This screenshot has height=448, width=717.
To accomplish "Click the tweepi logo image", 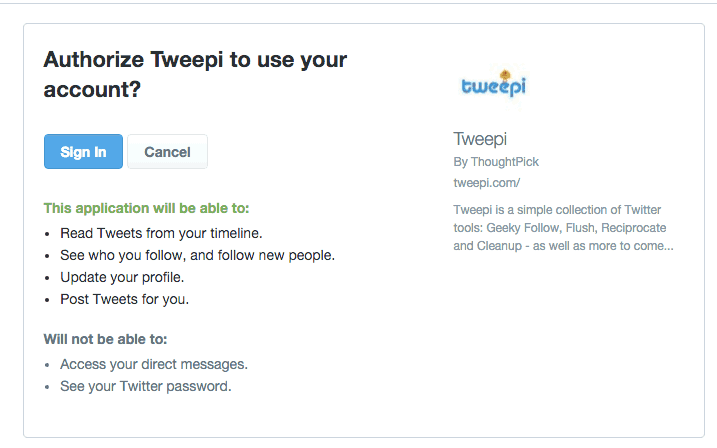I will click(x=494, y=84).
